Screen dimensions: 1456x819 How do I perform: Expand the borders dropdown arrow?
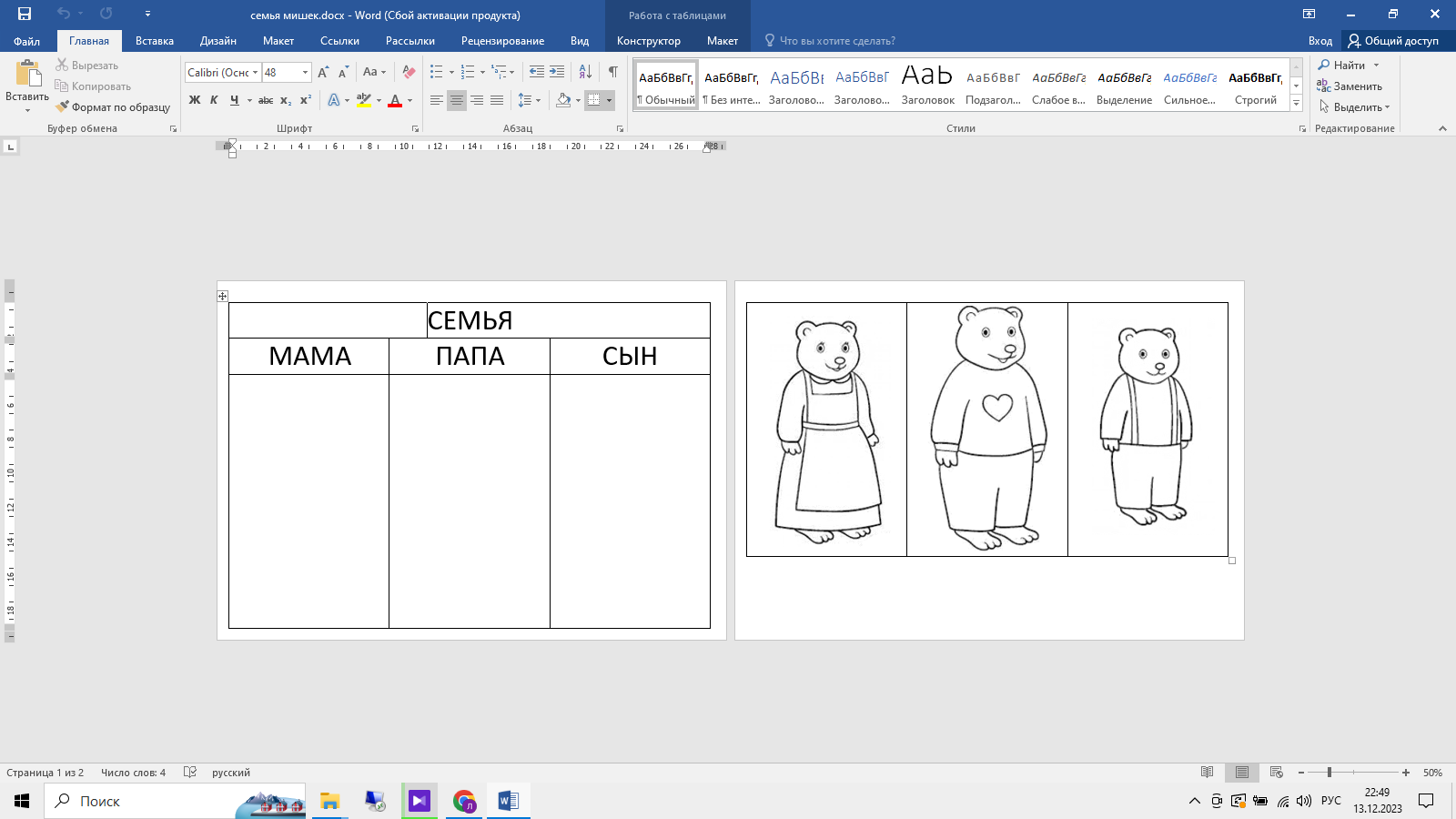point(609,100)
